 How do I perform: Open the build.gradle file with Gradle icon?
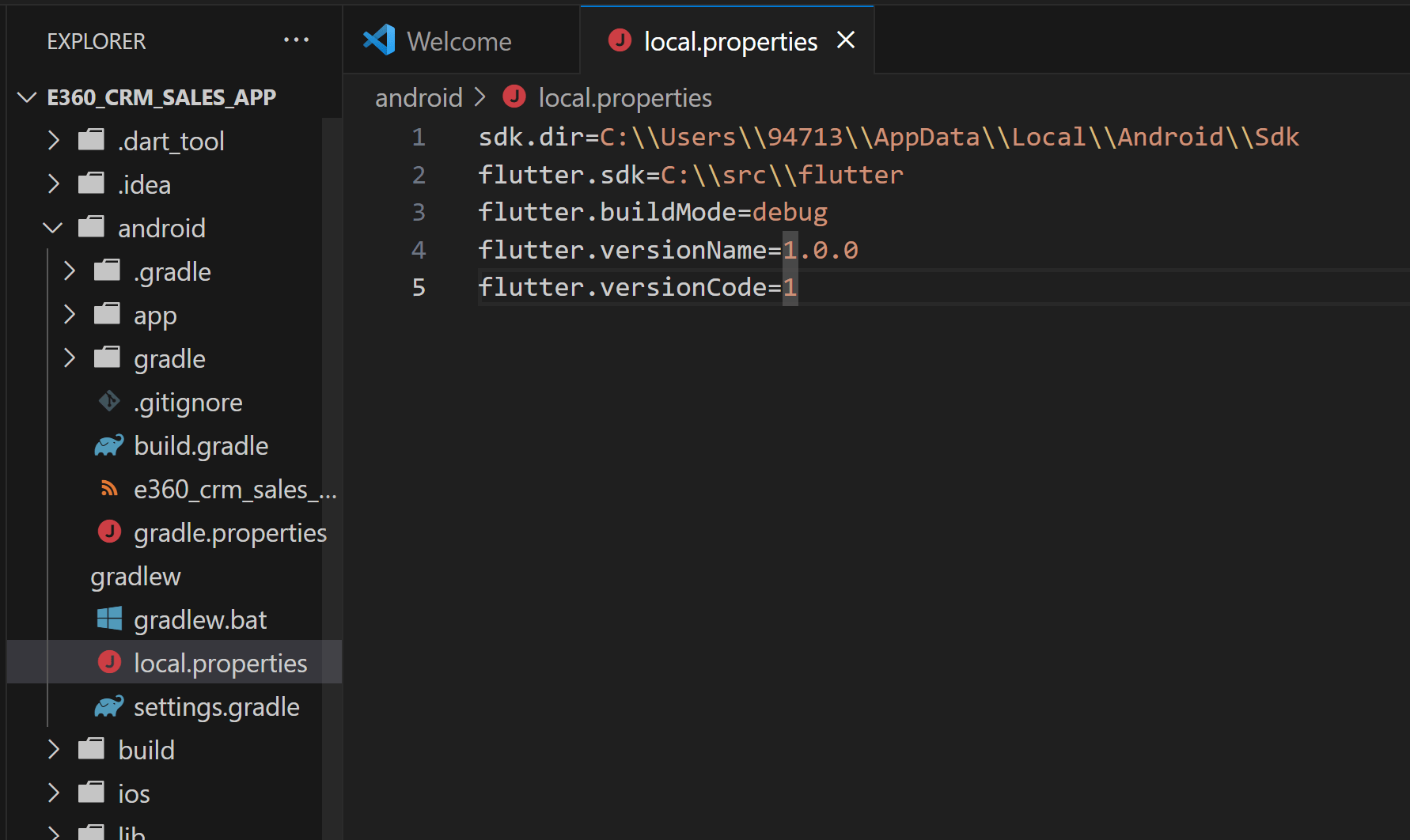click(200, 445)
